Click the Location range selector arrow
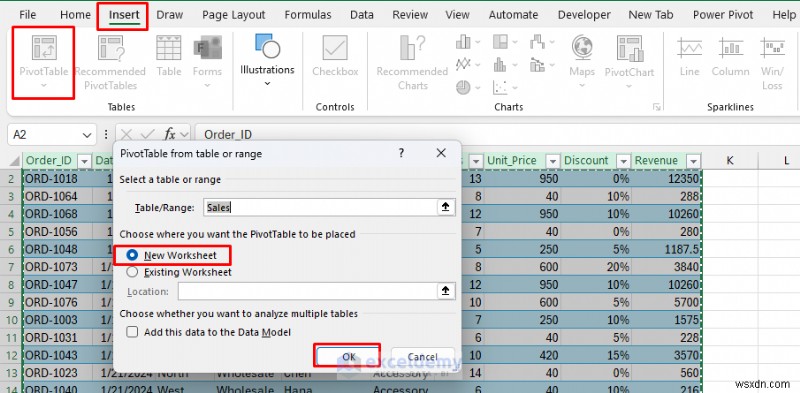Screen dimensions: 800x393 (x=445, y=291)
